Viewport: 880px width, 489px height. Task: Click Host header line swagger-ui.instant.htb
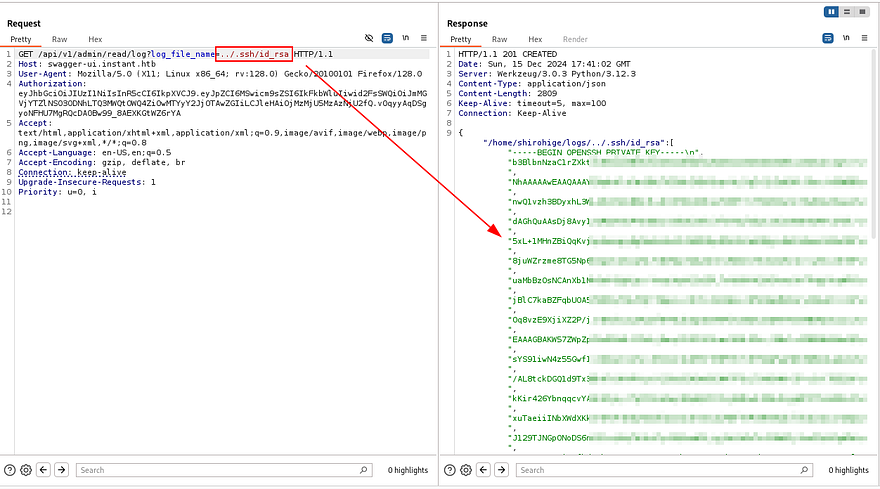[87, 64]
